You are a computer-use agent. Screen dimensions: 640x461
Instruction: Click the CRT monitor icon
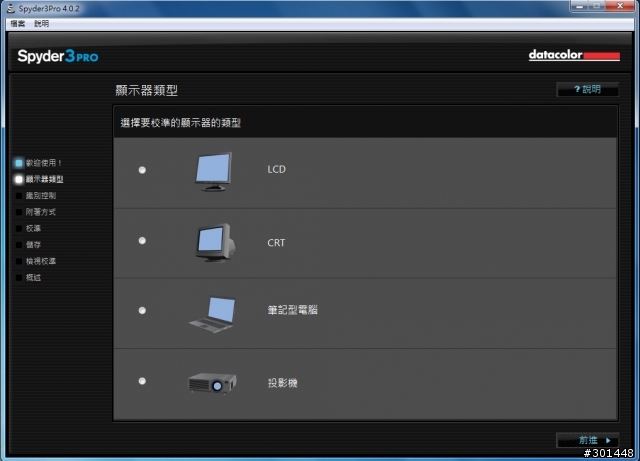tap(215, 243)
